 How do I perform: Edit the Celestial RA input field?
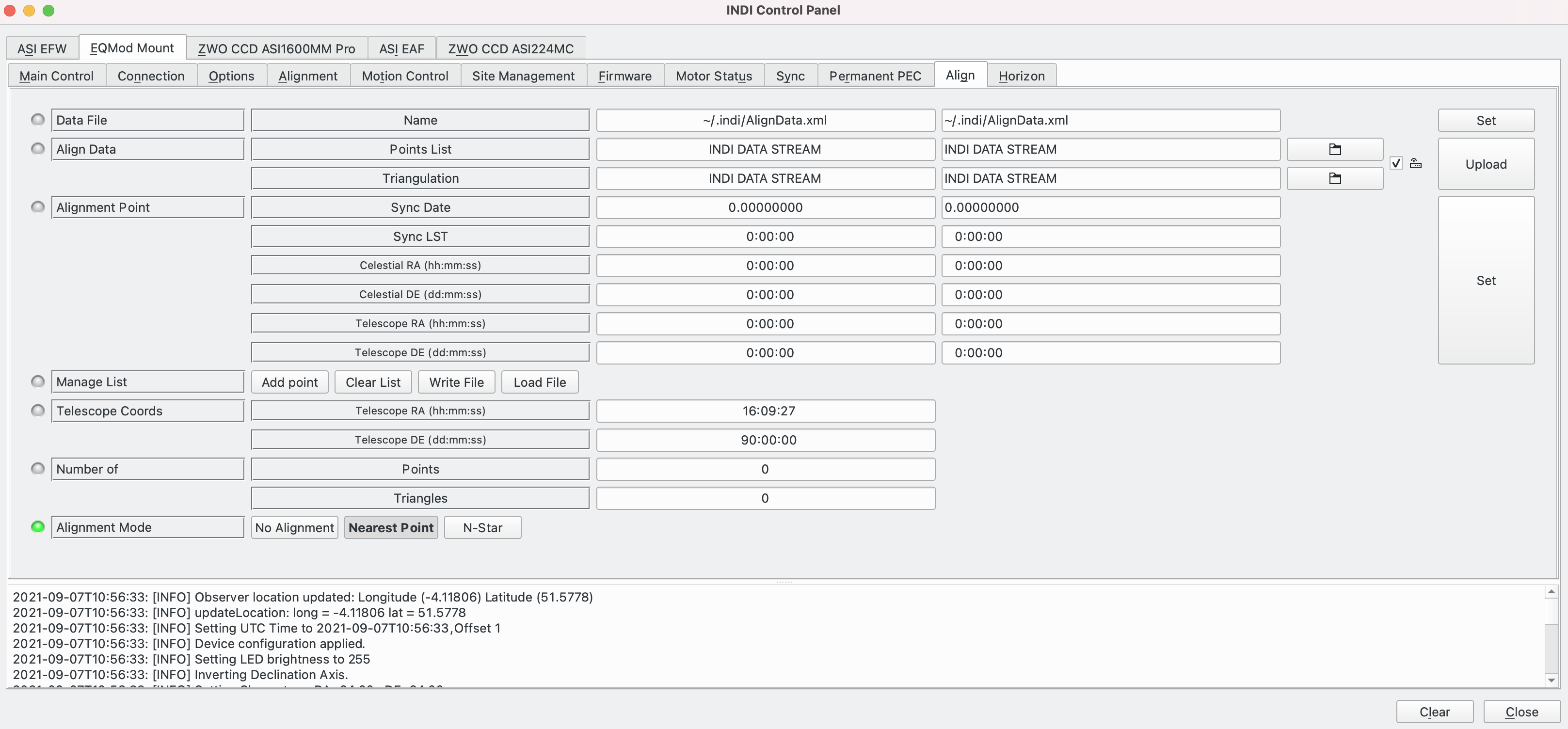coord(1111,266)
